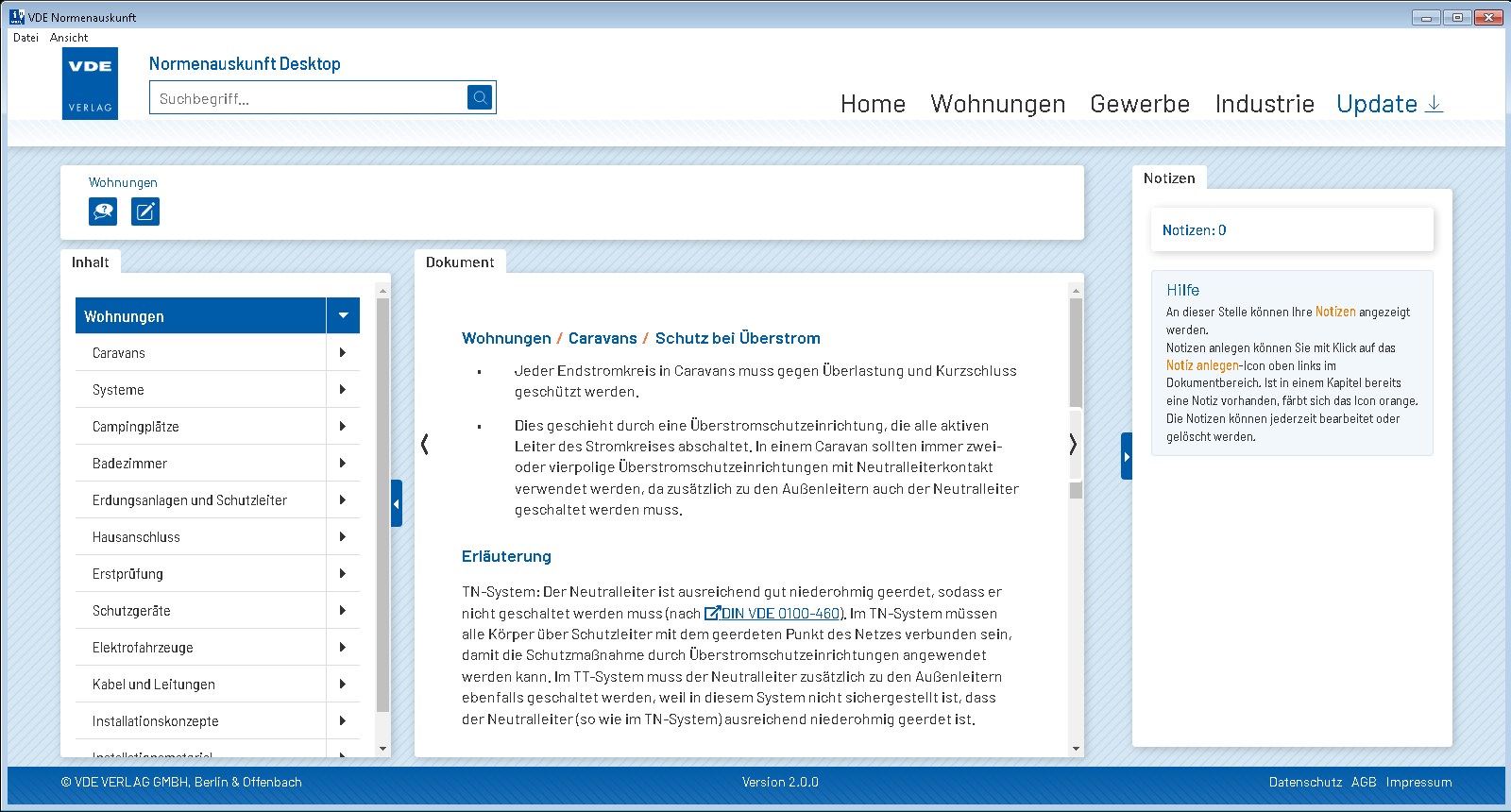Select the Campingplätze list item
This screenshot has width=1511, height=812.
point(201,426)
